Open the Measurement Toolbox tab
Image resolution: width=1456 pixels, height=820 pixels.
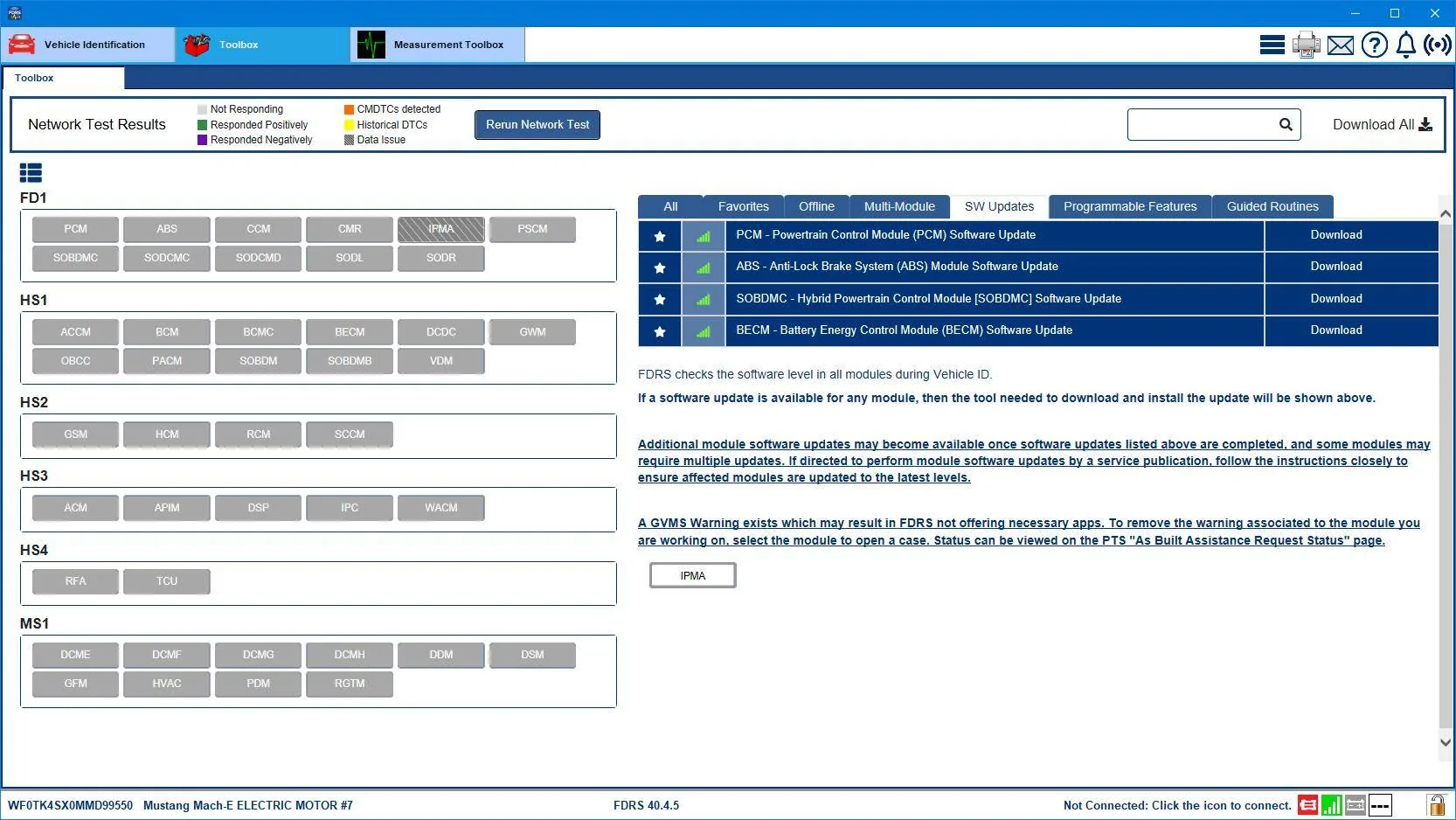(437, 45)
